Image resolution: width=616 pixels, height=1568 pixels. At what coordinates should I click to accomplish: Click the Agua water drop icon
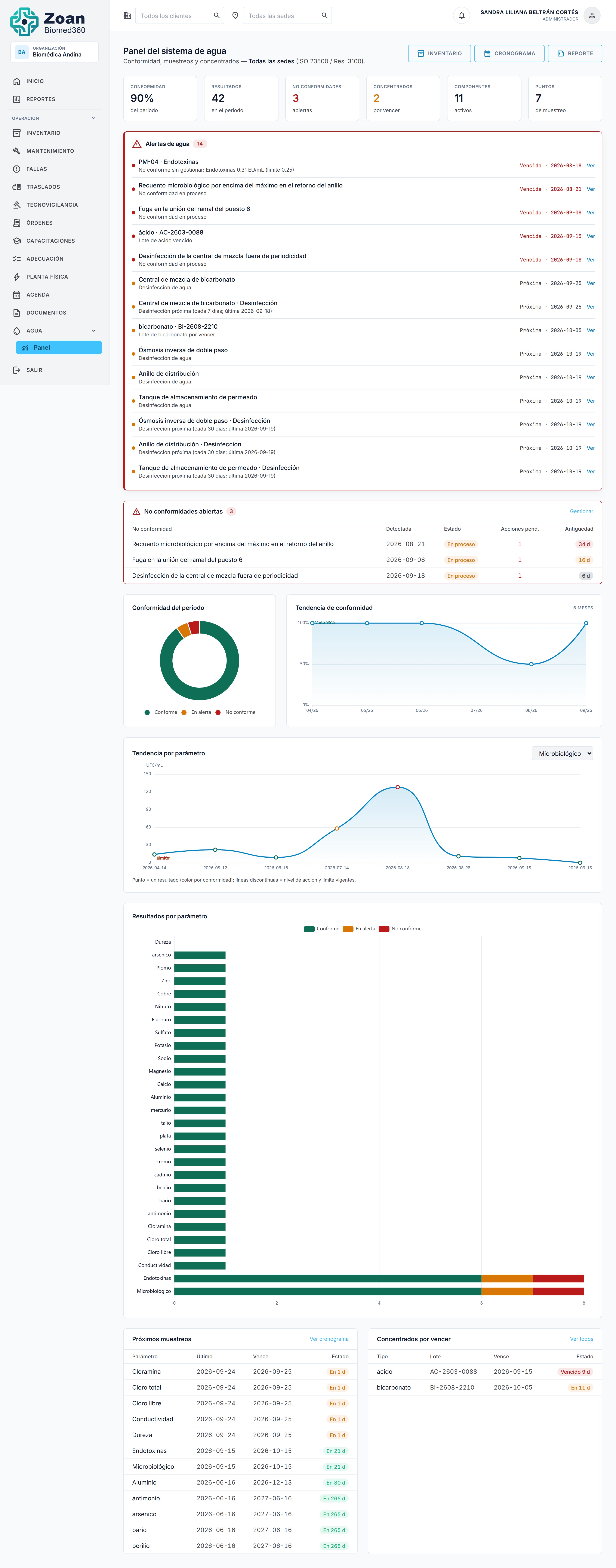[x=16, y=331]
